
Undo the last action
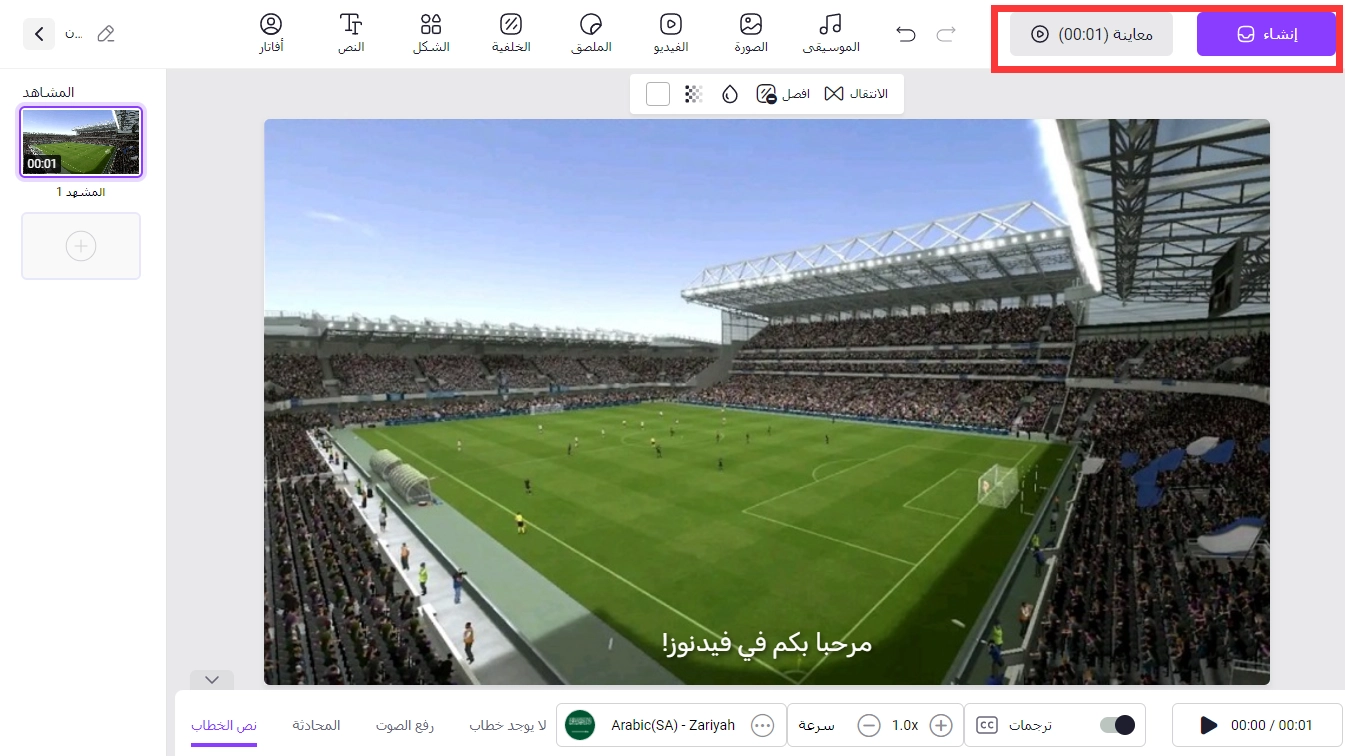coord(906,35)
